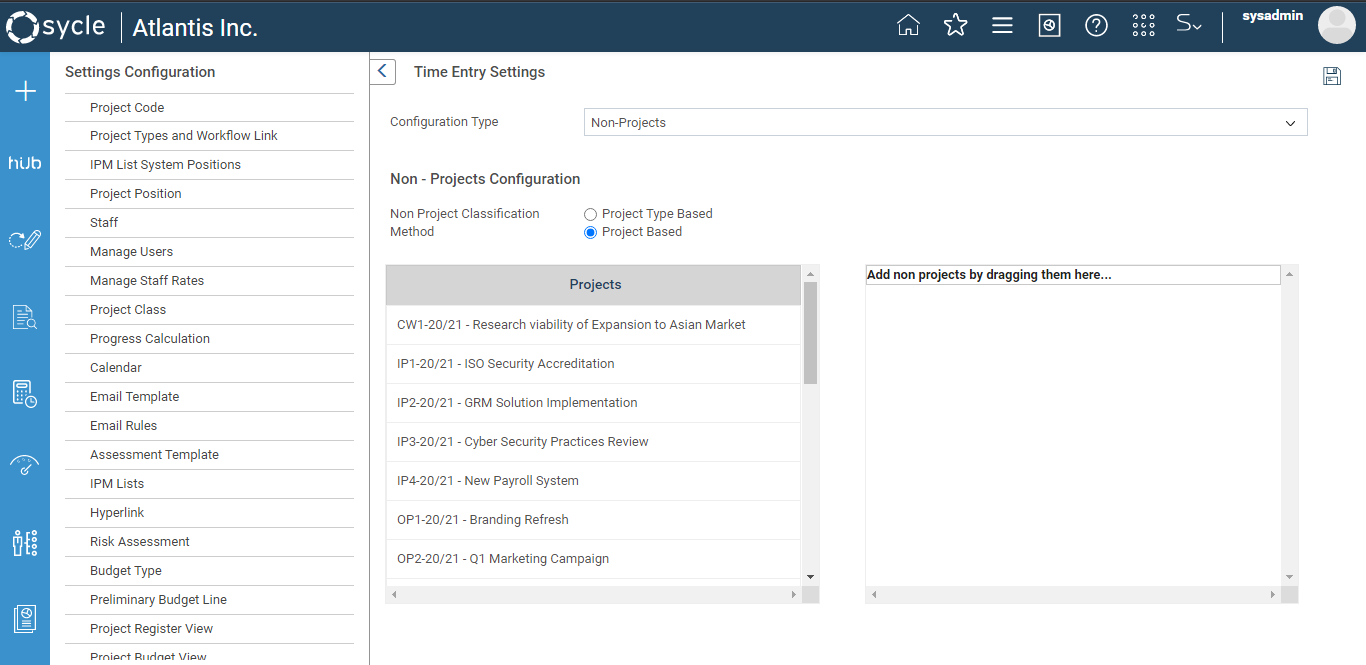1366x665 pixels.
Task: Click the dashboard report icon in header
Action: pos(1049,25)
